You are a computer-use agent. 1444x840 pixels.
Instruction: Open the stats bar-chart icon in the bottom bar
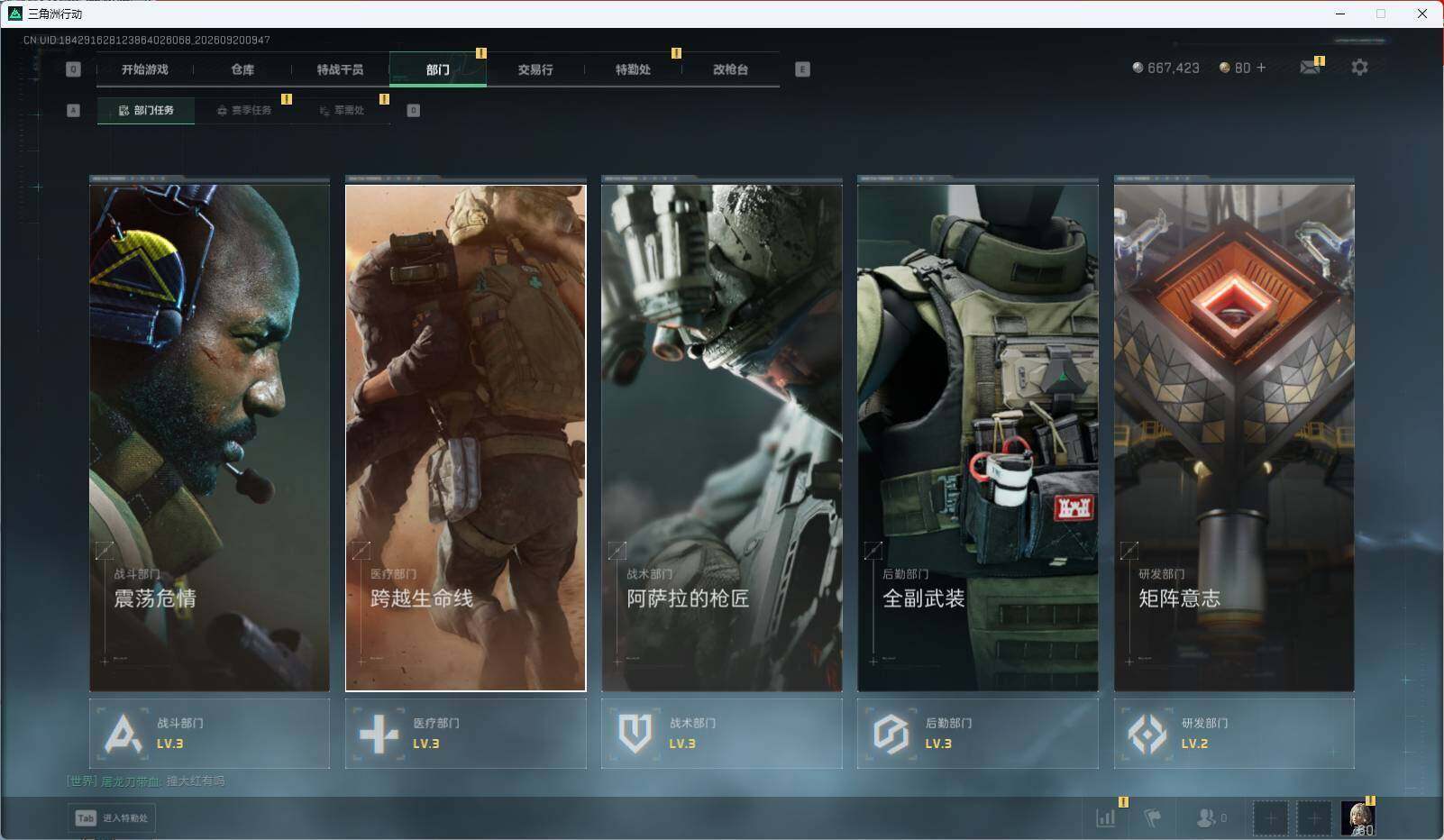tap(1105, 817)
